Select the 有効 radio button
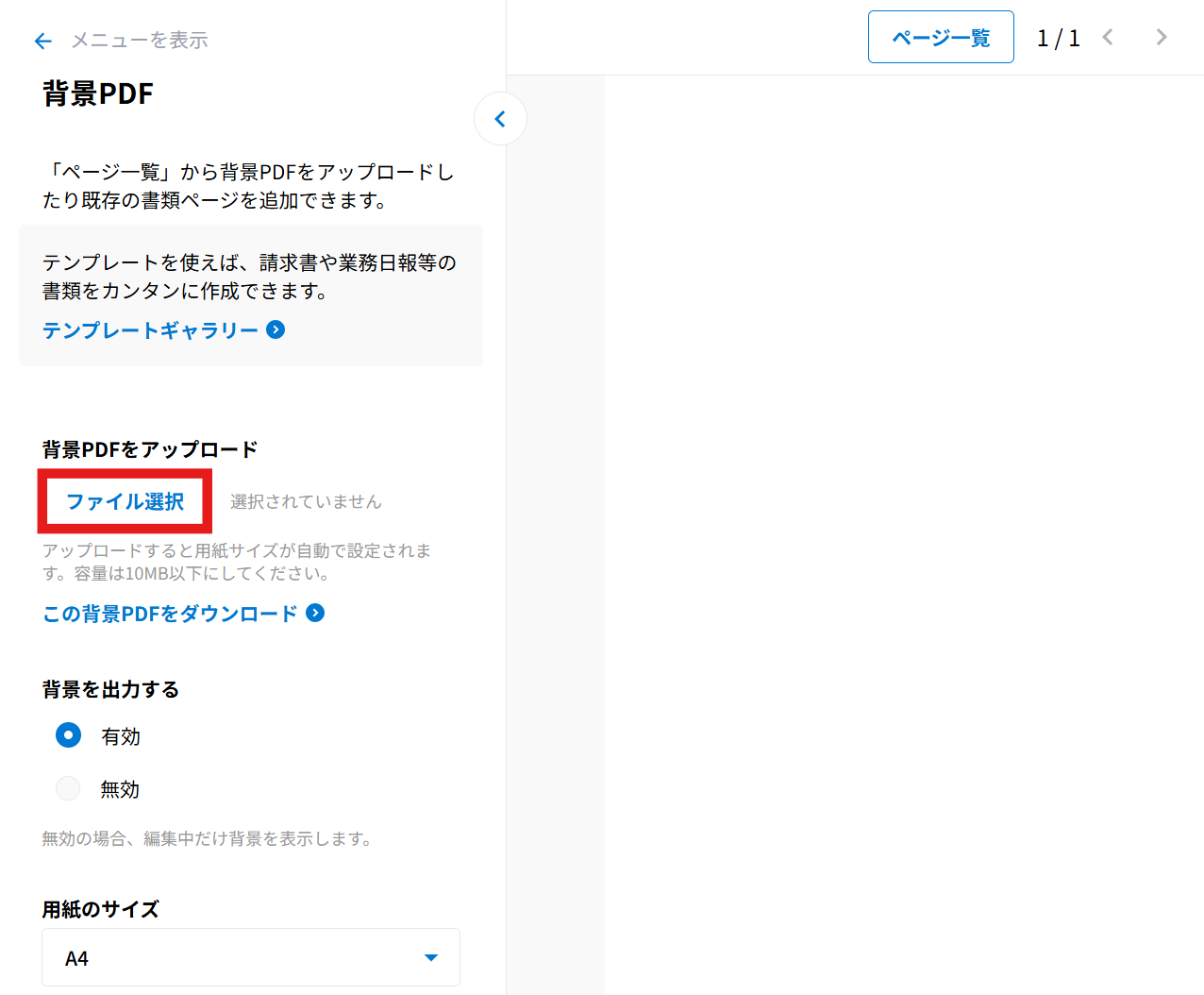 (68, 735)
